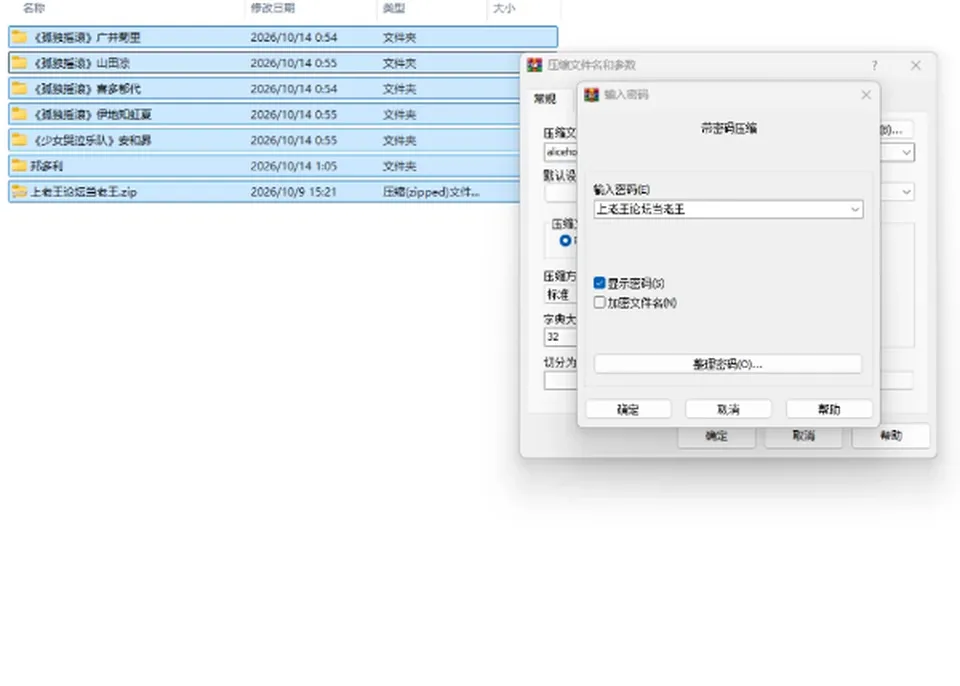Click the 压缩(zipped)文件... type cell

431,192
